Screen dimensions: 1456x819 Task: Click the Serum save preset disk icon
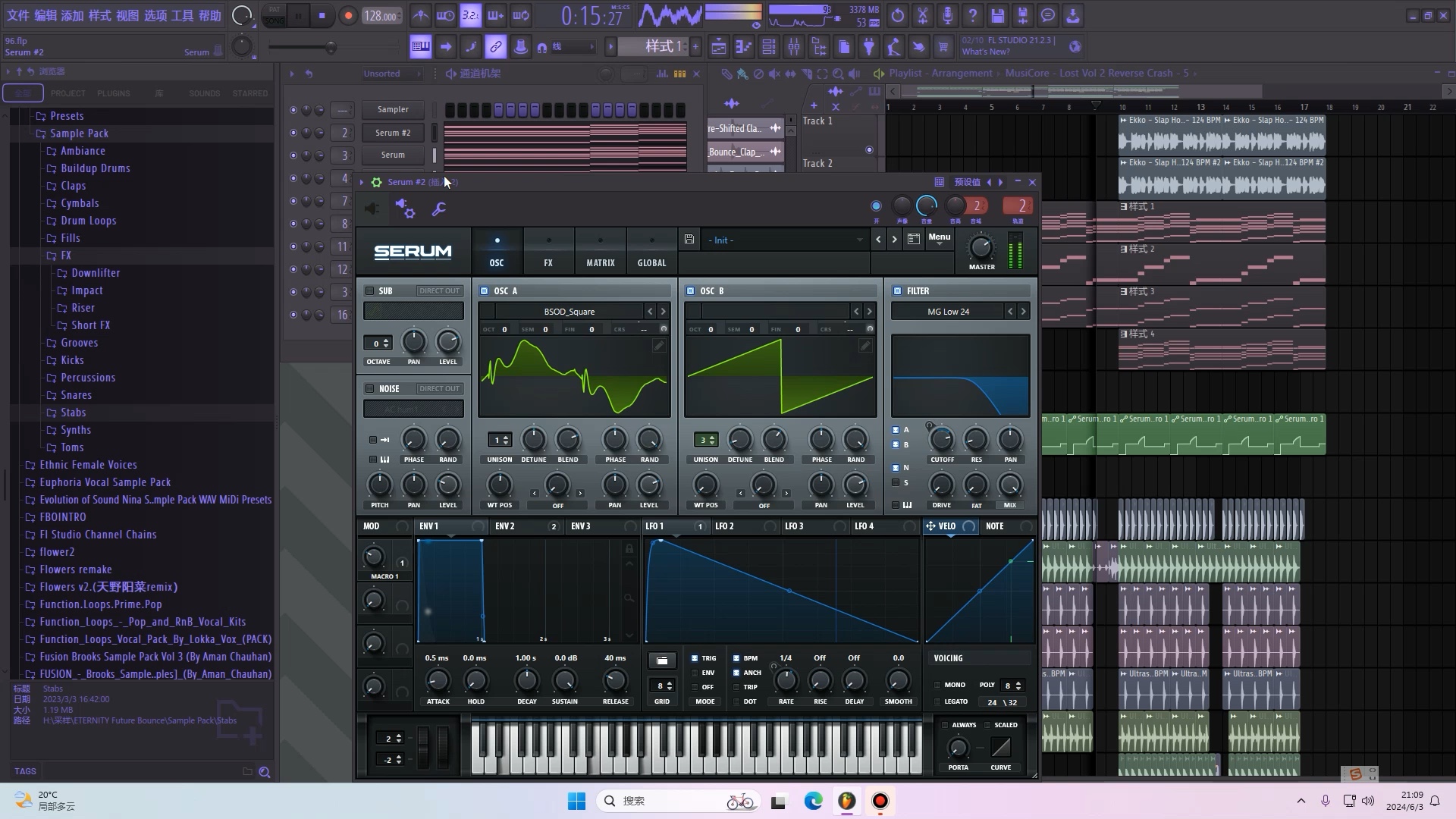point(689,240)
